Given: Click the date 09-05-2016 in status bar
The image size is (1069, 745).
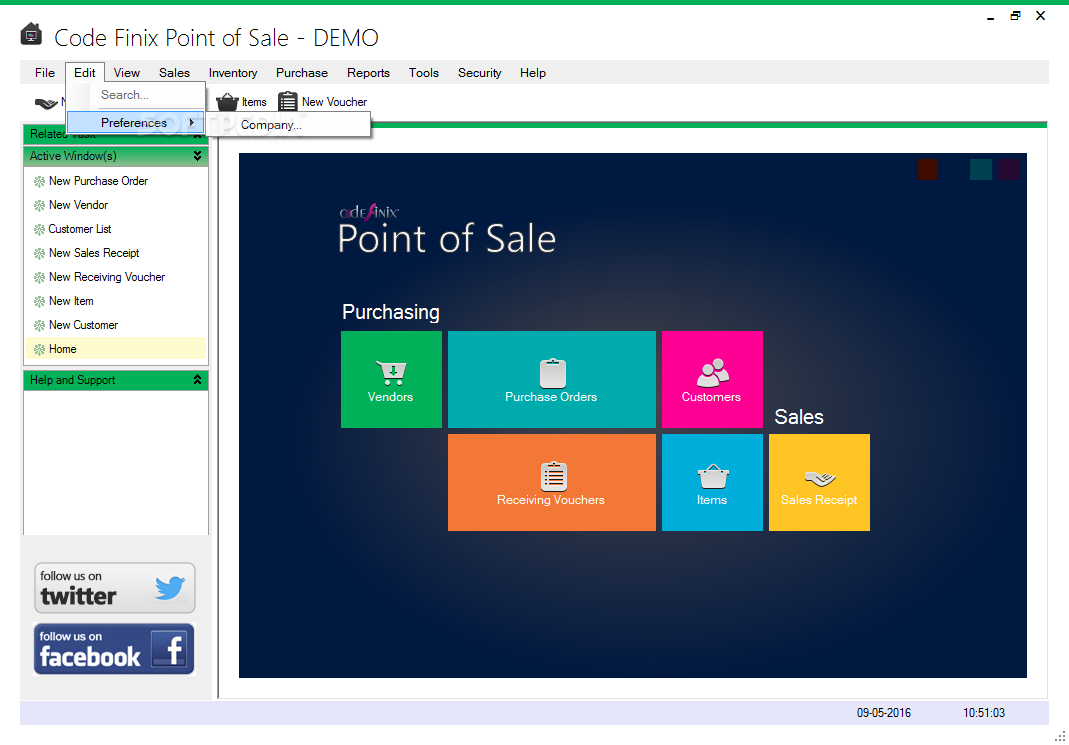Looking at the screenshot, I should coord(884,713).
